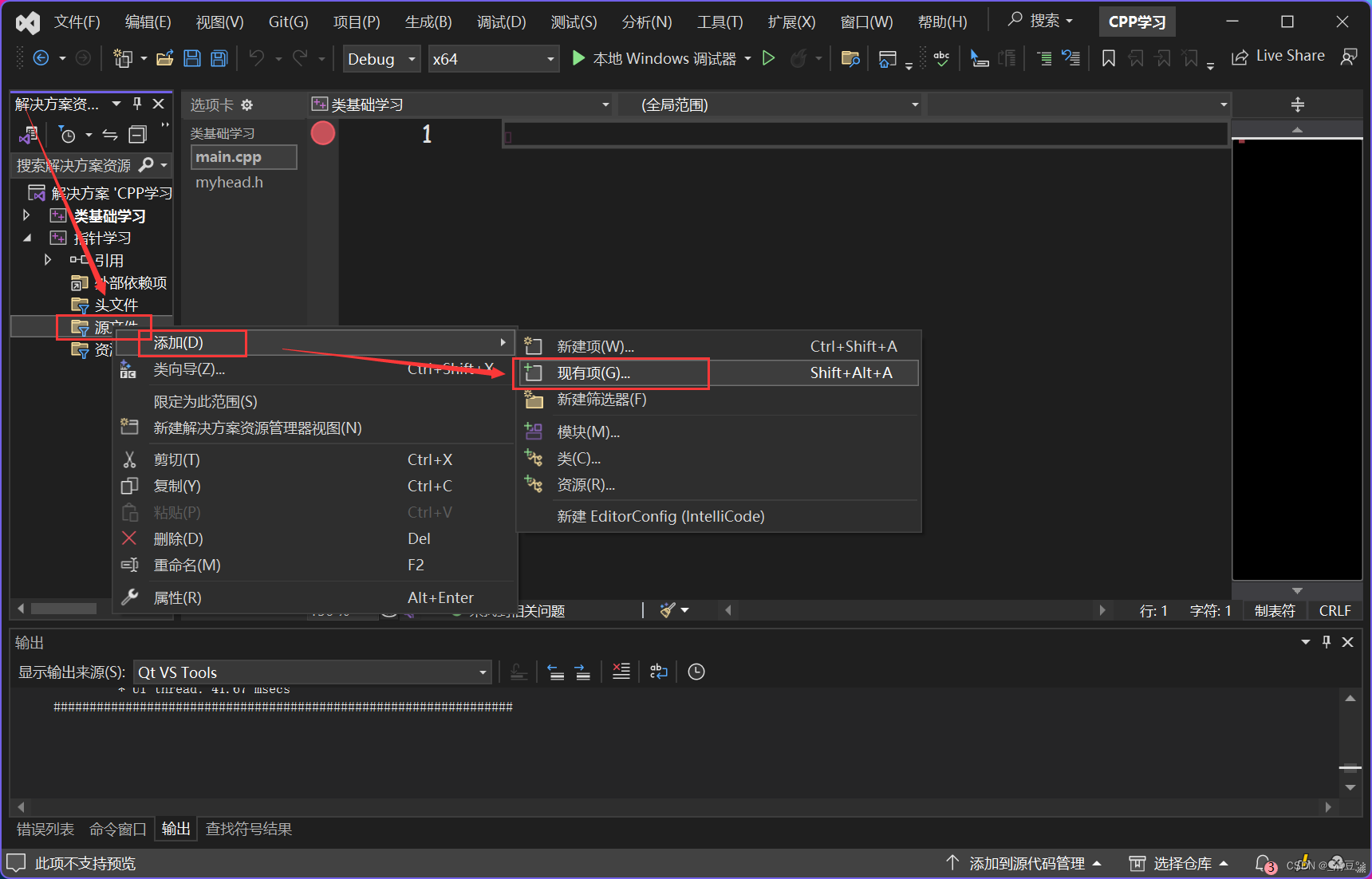1372x879 pixels.
Task: Click the hot reload flame icon
Action: [x=798, y=58]
